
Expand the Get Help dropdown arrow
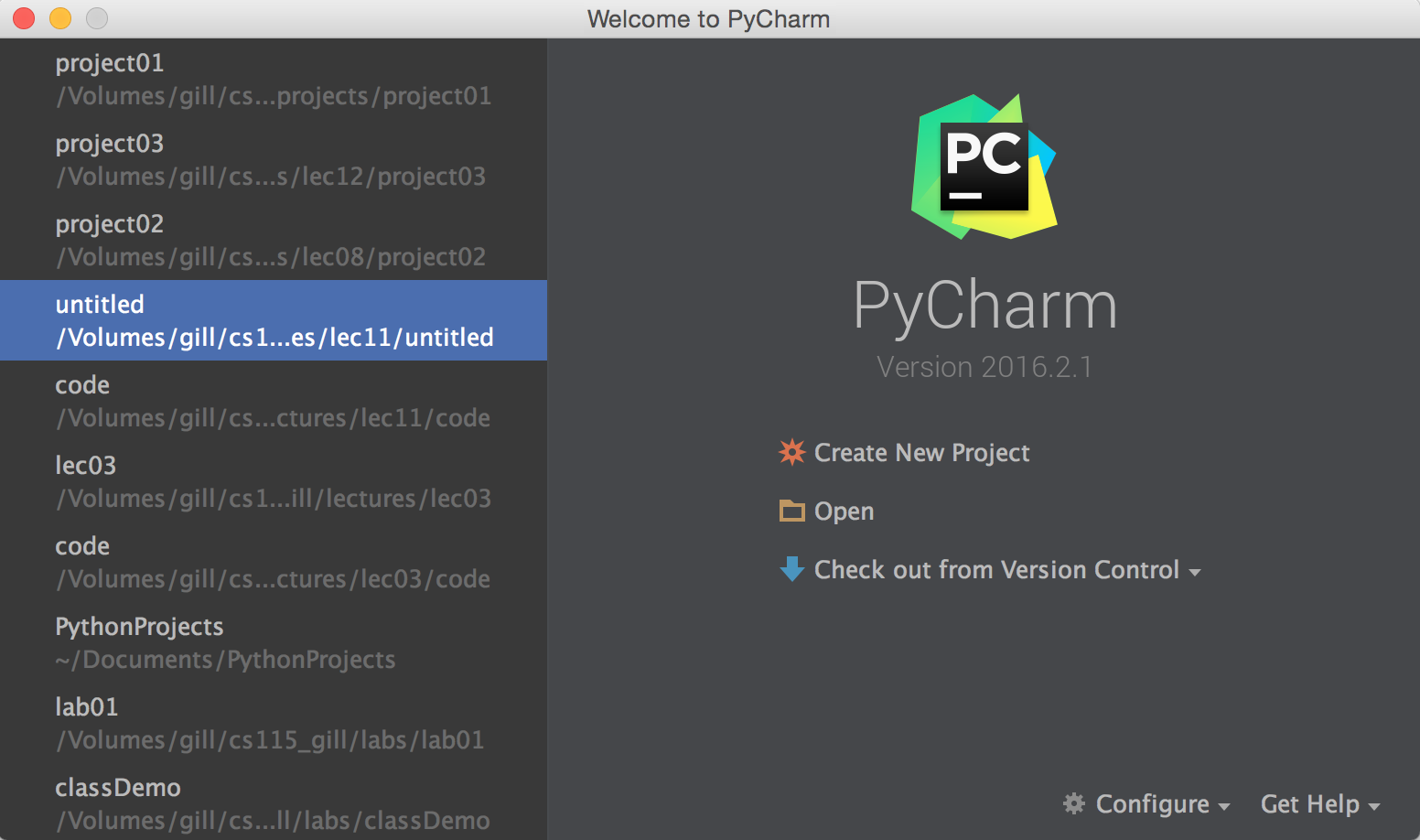1373,807
